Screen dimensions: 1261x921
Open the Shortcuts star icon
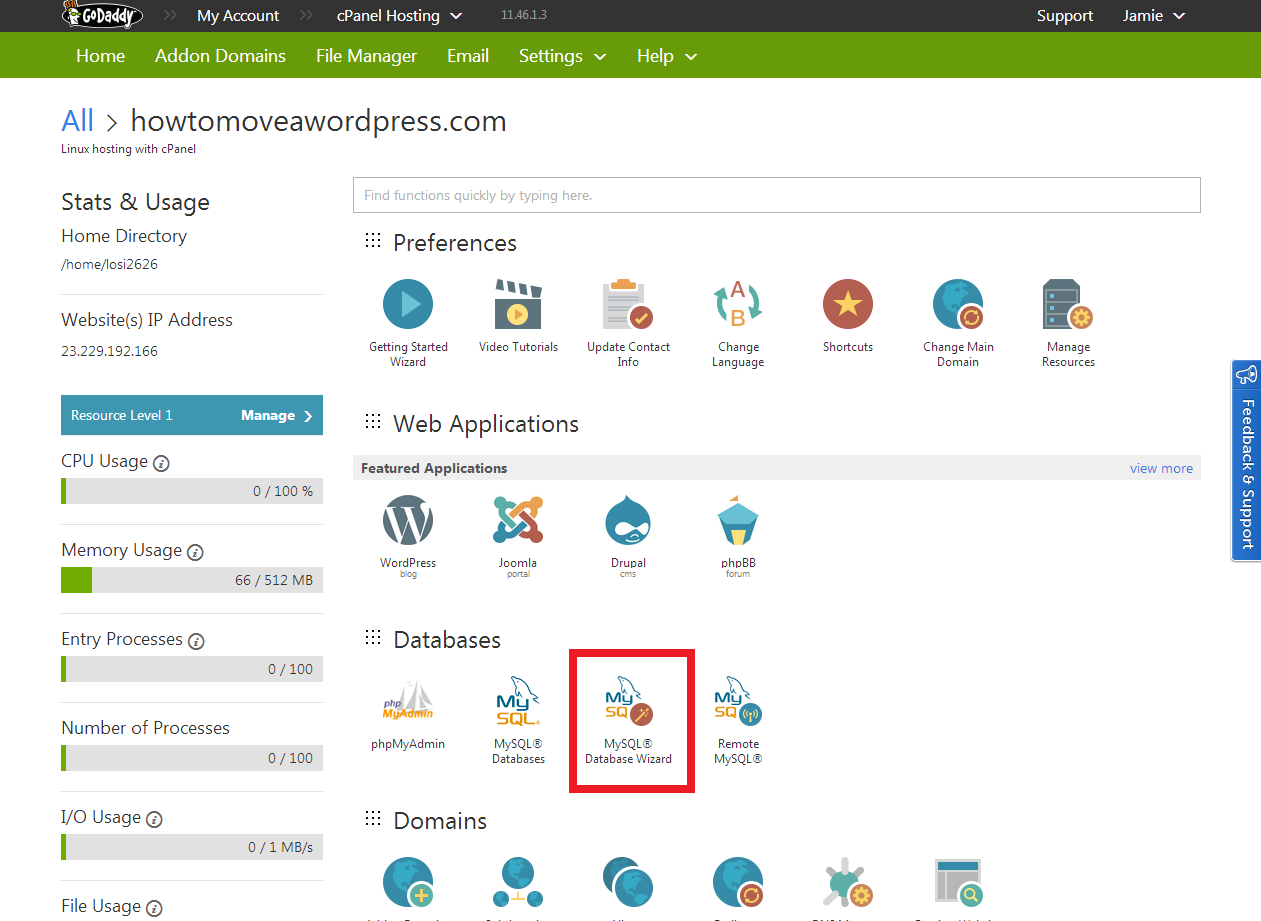coord(848,304)
